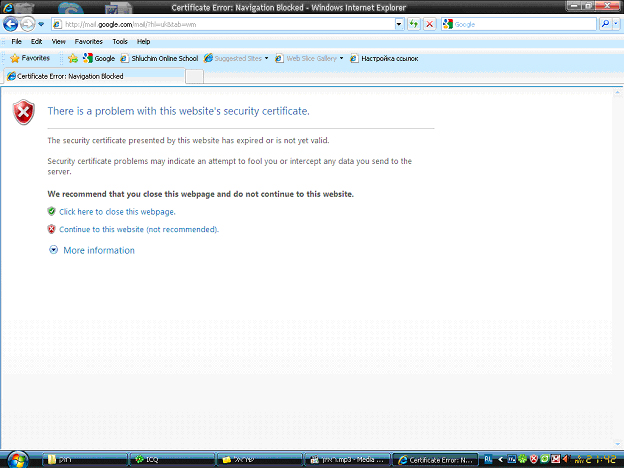The width and height of the screenshot is (624, 468).
Task: Click the RL language indicator in tray
Action: click(488, 459)
